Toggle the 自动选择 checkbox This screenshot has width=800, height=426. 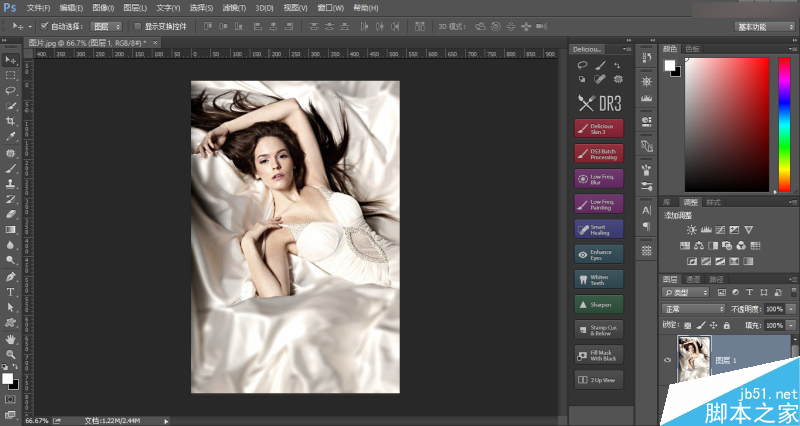click(x=44, y=26)
